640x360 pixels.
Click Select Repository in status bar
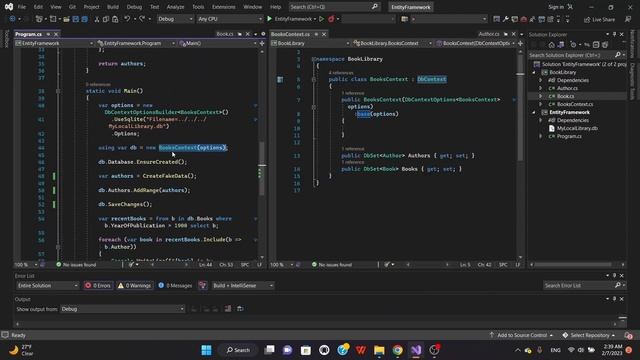click(588, 335)
